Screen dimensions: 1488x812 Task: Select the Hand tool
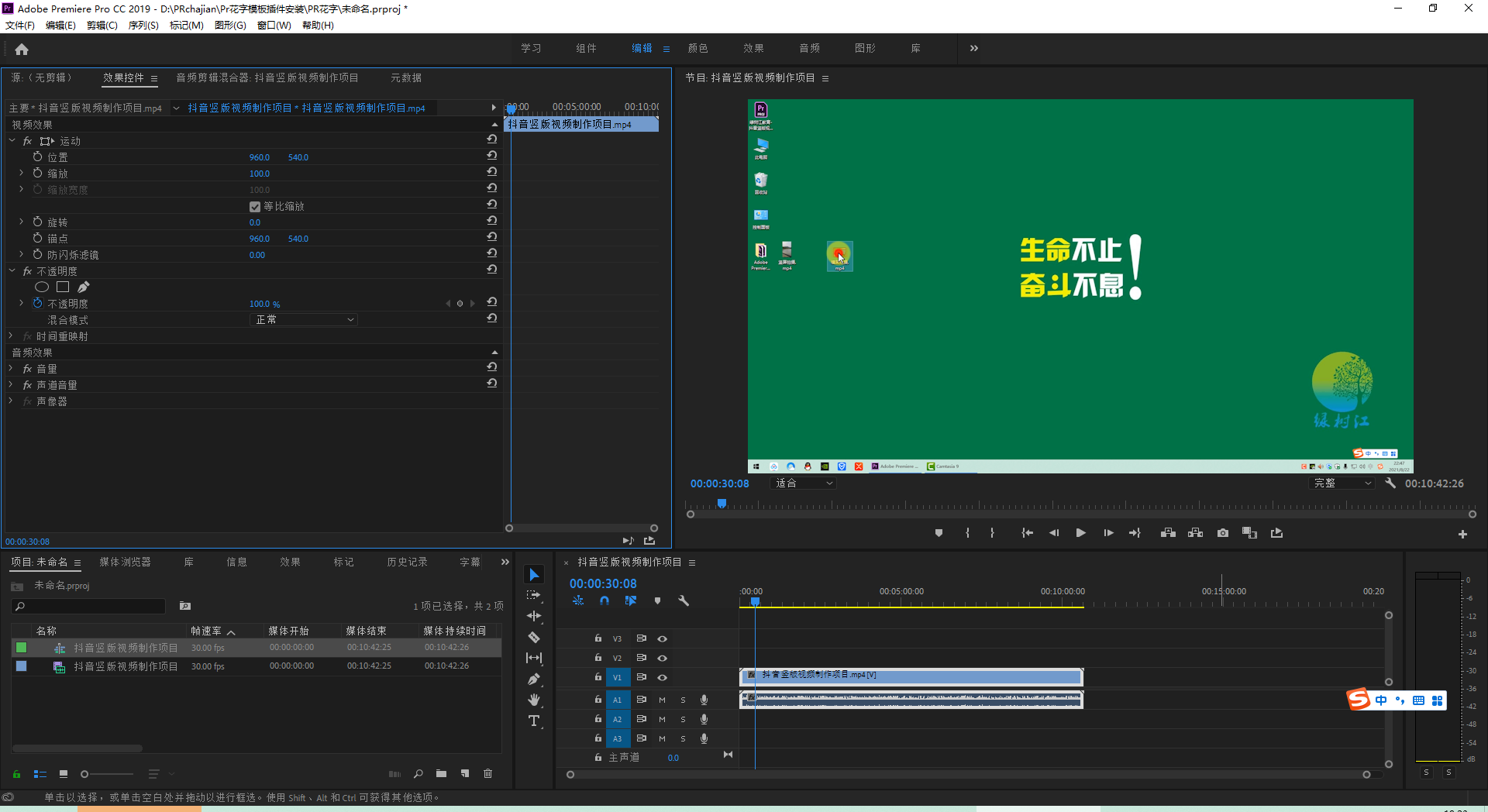[534, 700]
